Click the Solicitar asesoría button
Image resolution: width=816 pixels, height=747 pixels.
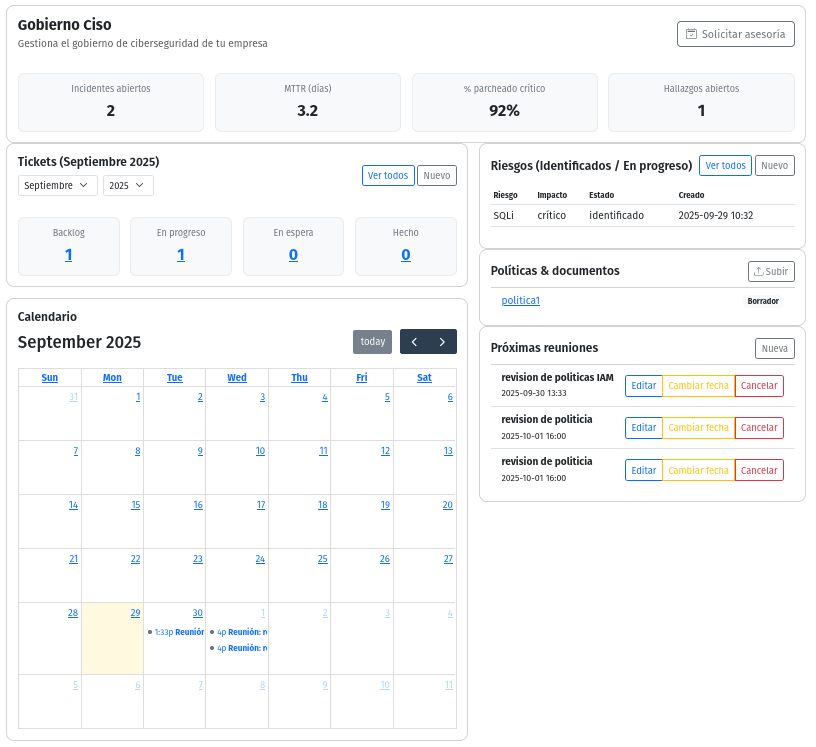coord(735,34)
